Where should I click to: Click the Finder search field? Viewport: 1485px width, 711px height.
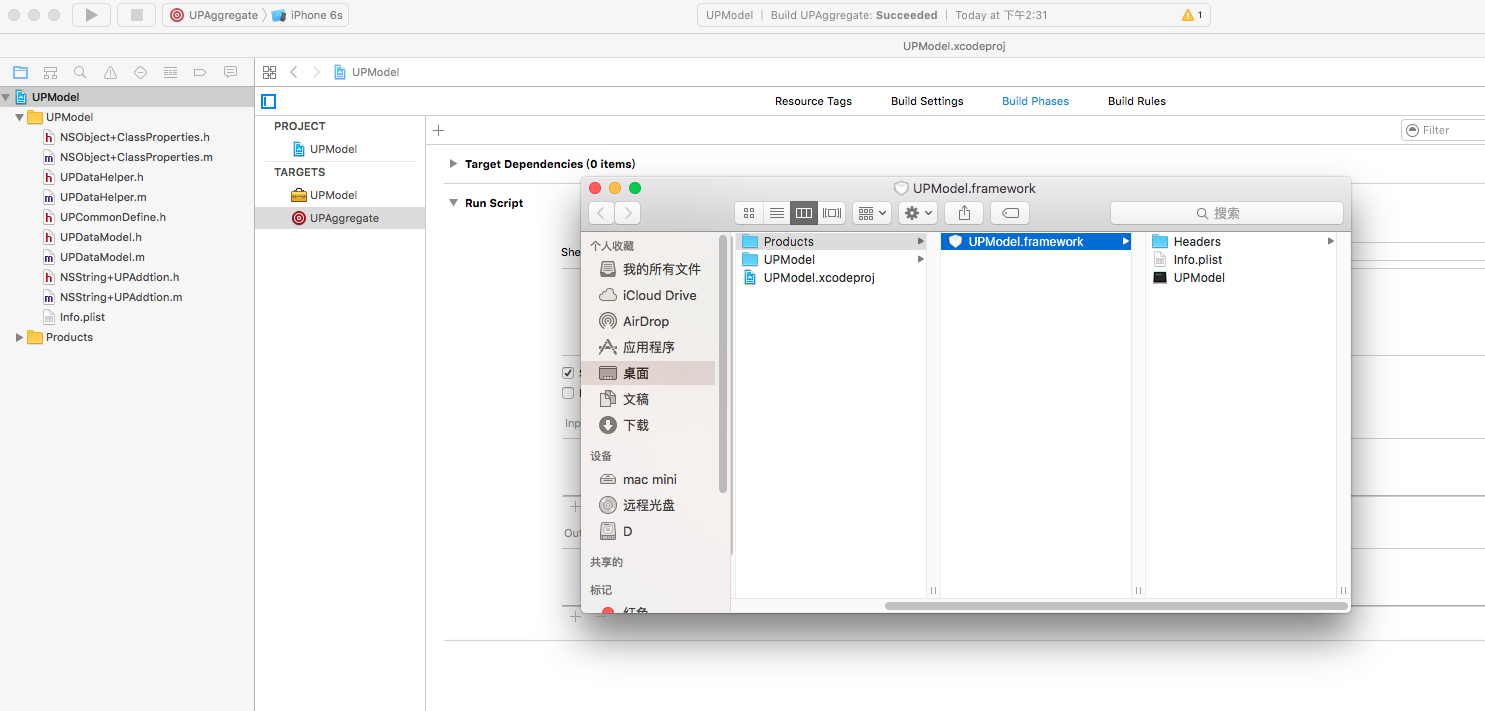1226,213
